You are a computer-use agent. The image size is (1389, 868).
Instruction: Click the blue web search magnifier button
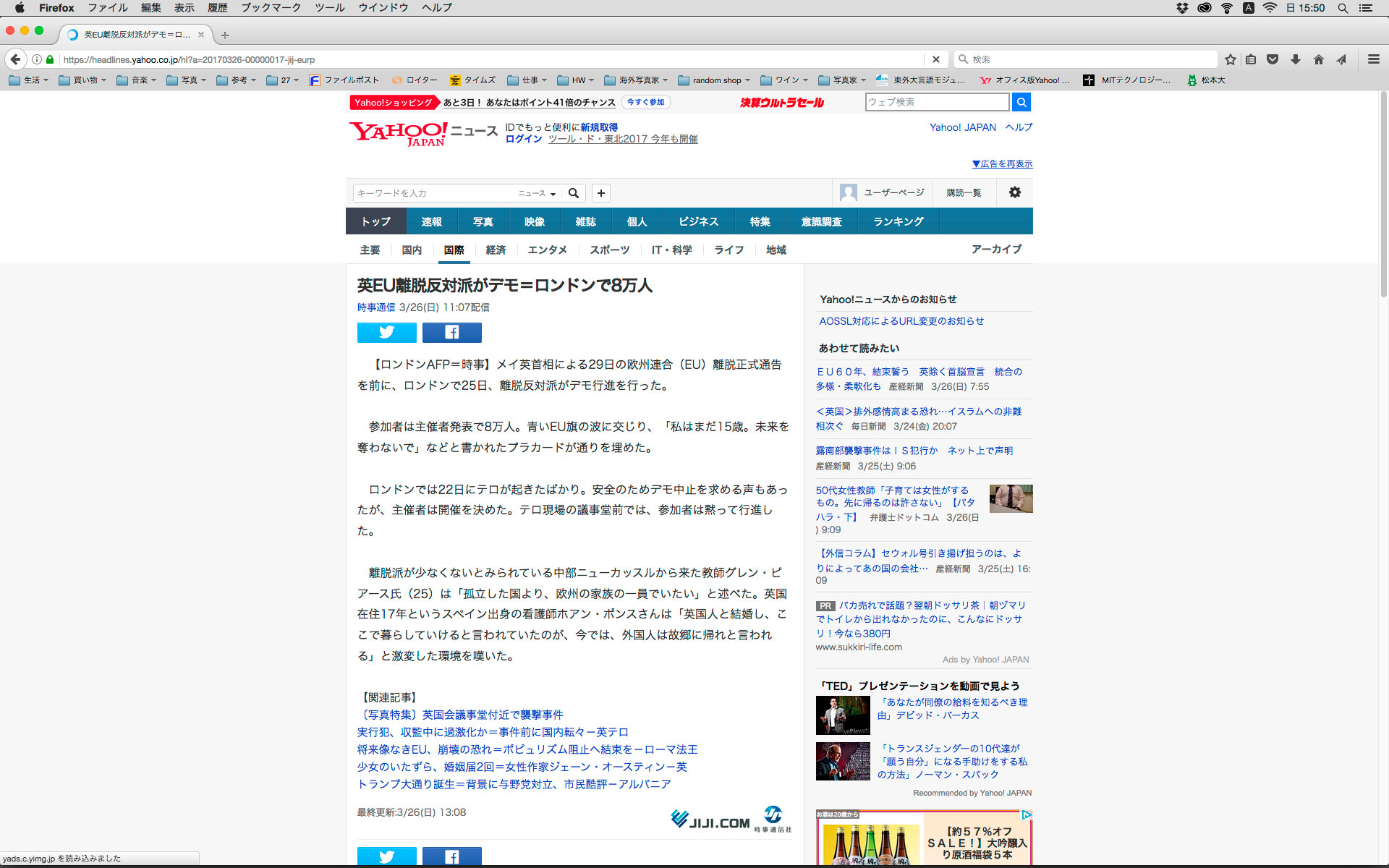click(x=1021, y=103)
